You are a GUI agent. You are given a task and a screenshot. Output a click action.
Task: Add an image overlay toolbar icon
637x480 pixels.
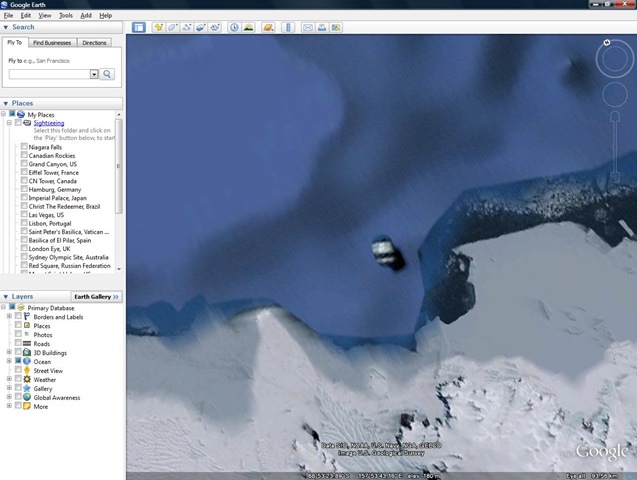tap(201, 28)
